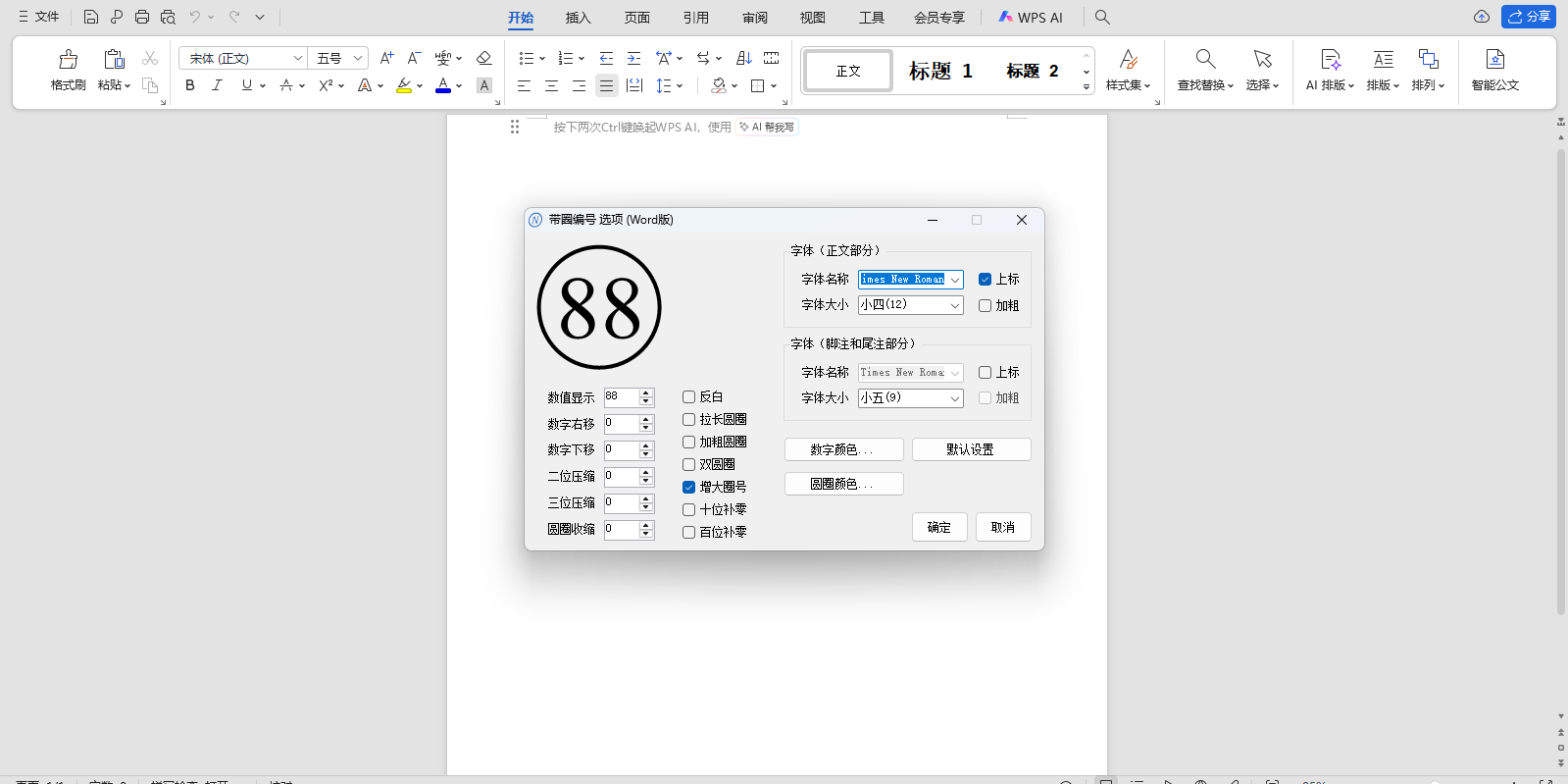The height and width of the screenshot is (784, 1568).
Task: Switch to the 插入 ribbon tab
Action: click(x=579, y=18)
